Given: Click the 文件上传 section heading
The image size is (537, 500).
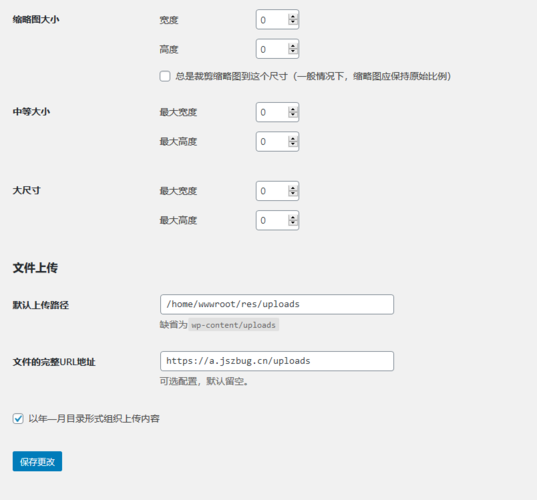Looking at the screenshot, I should 35,268.
